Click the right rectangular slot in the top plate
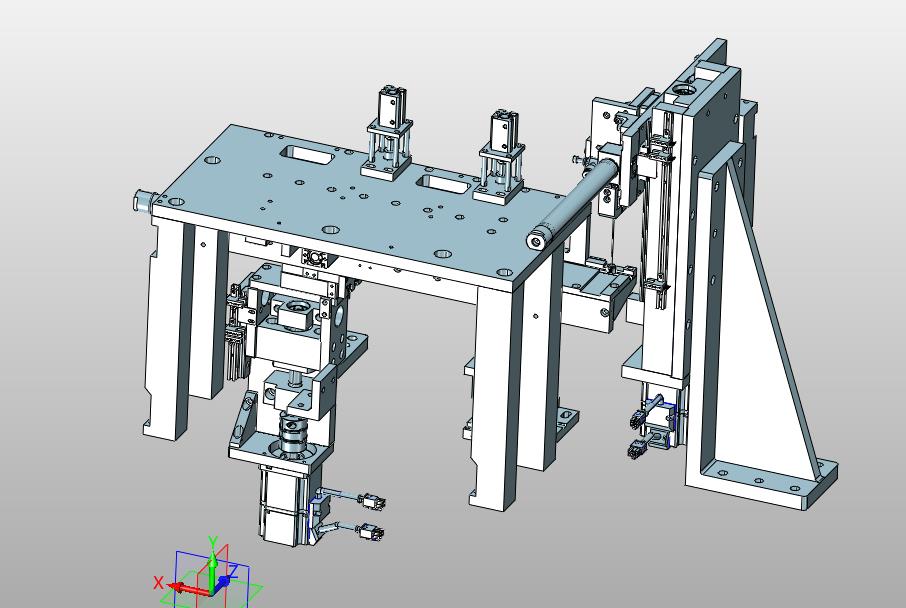 pos(444,184)
